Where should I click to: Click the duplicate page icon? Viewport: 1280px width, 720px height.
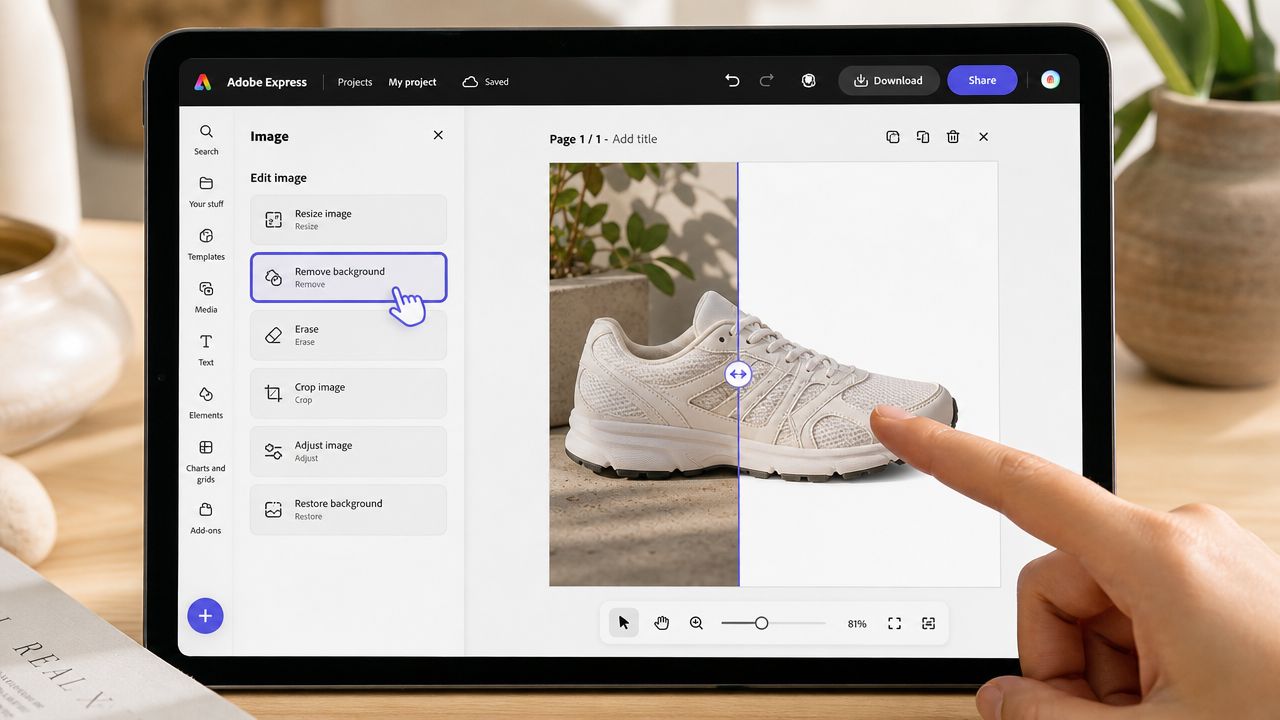(923, 137)
